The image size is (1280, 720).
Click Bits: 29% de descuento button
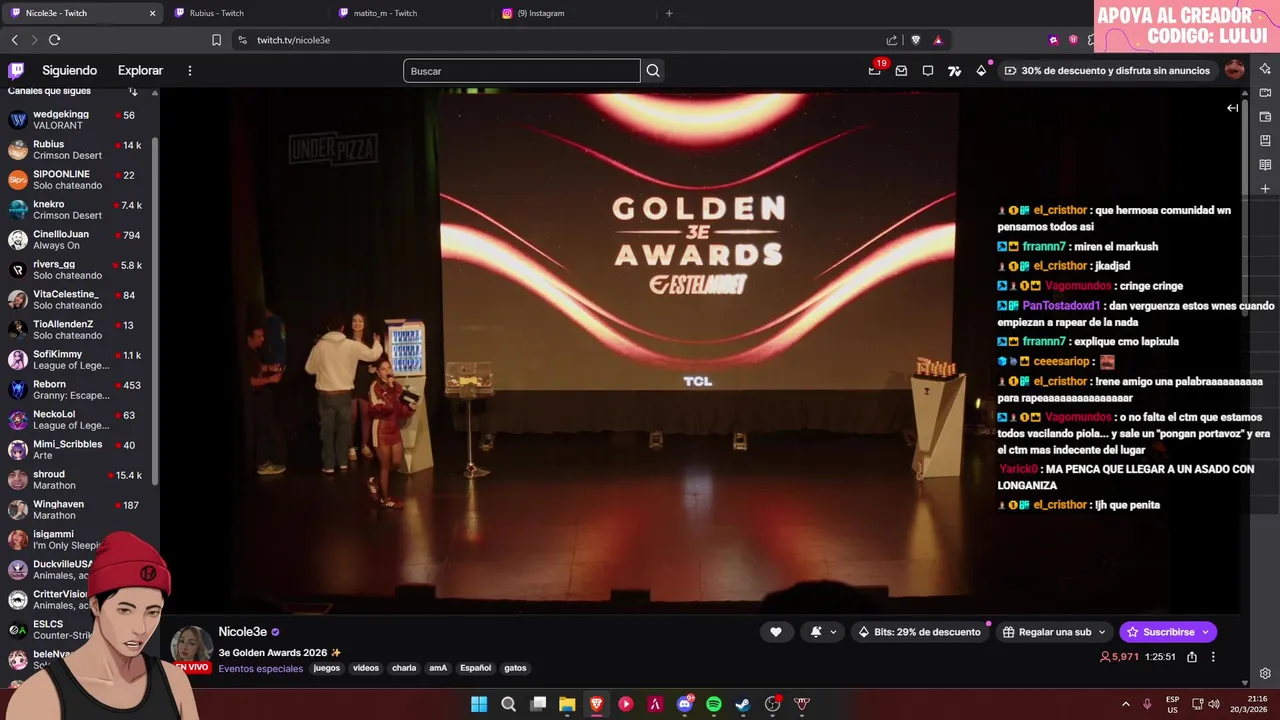920,632
